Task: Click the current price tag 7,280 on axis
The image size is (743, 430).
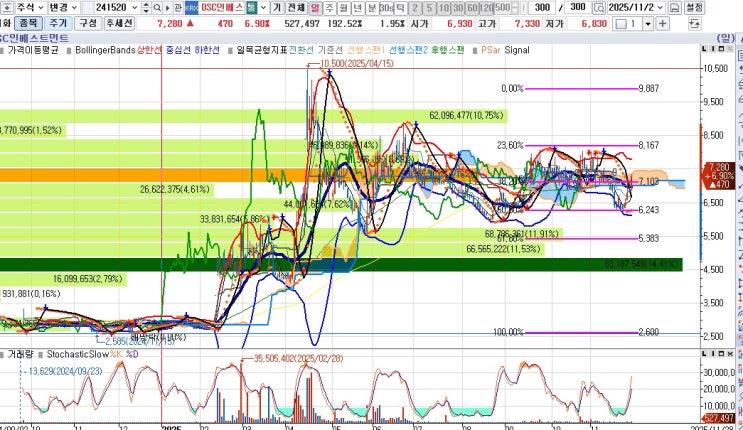Action: 719,175
